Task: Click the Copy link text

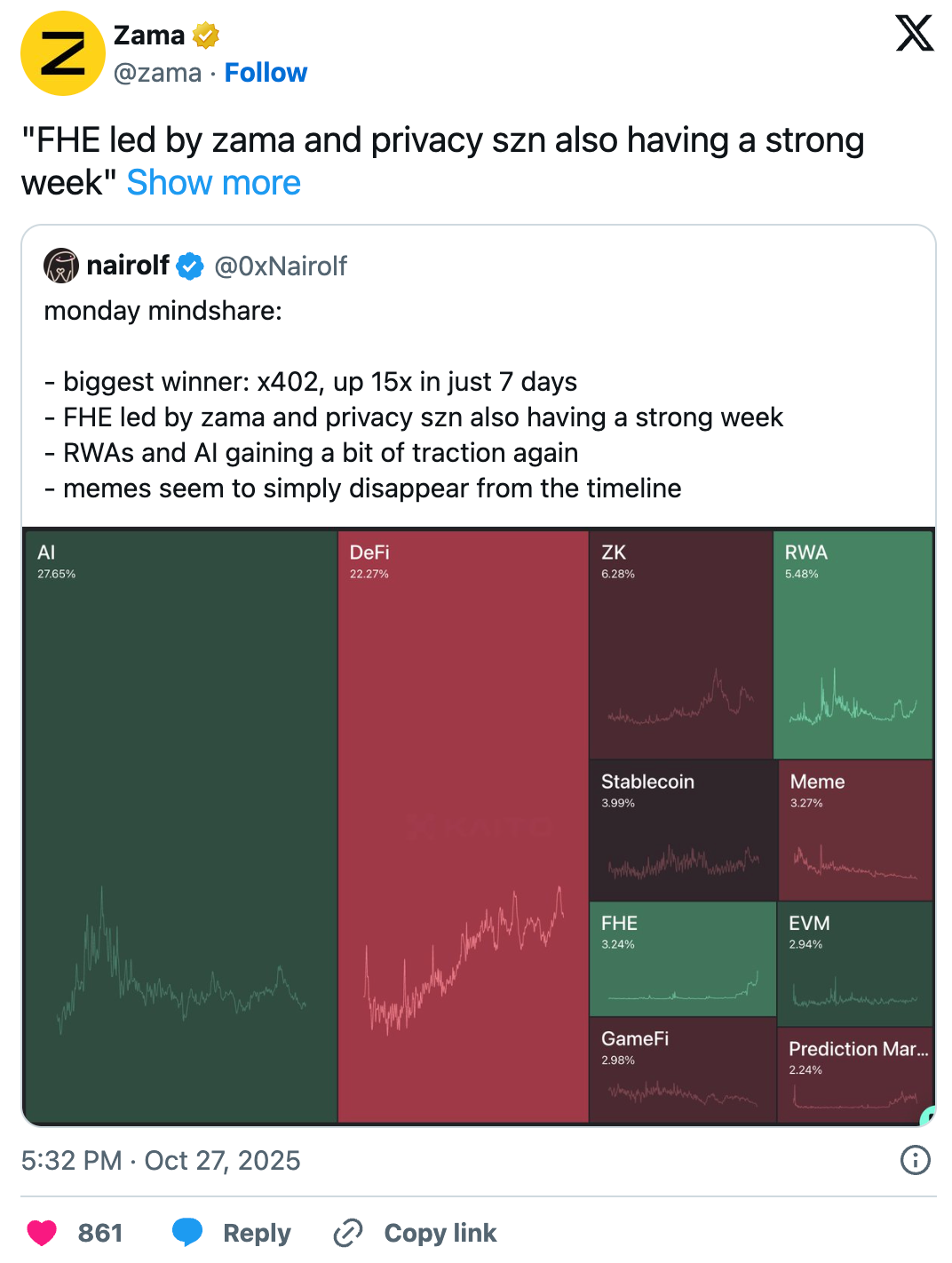Action: pos(440,1233)
